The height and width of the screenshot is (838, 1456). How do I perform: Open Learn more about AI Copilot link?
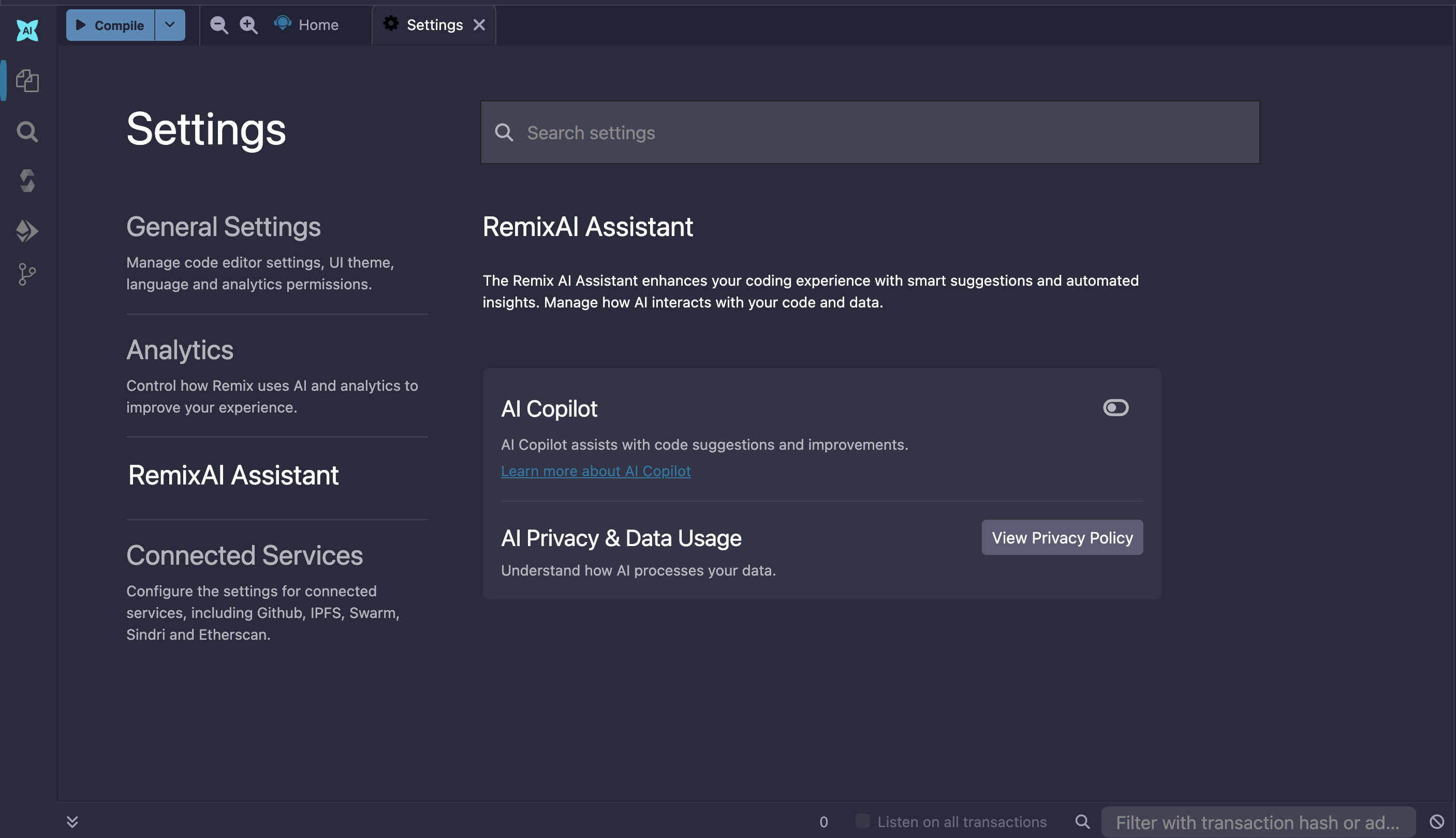(x=596, y=471)
